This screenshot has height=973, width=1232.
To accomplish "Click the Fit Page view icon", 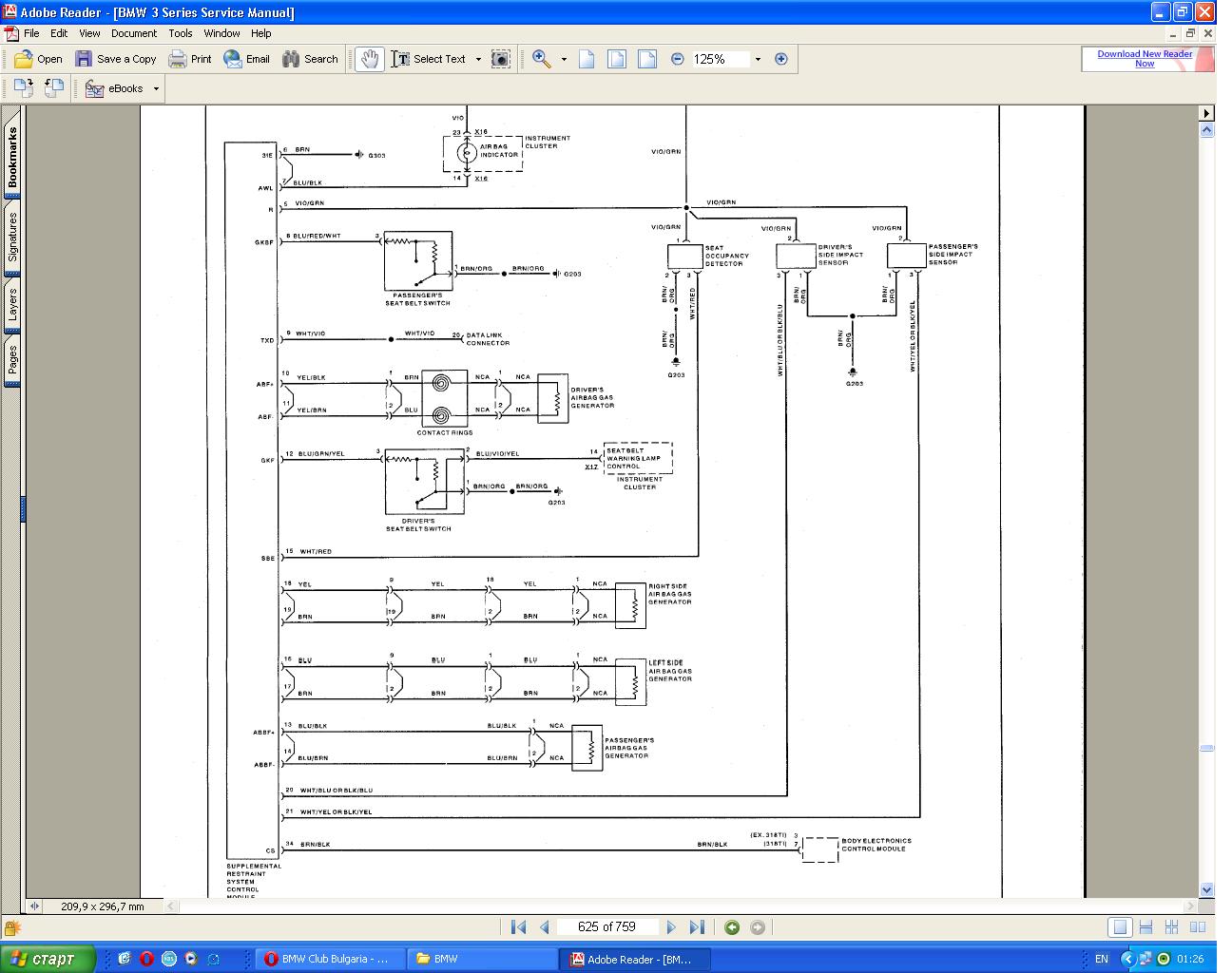I will click(x=617, y=59).
